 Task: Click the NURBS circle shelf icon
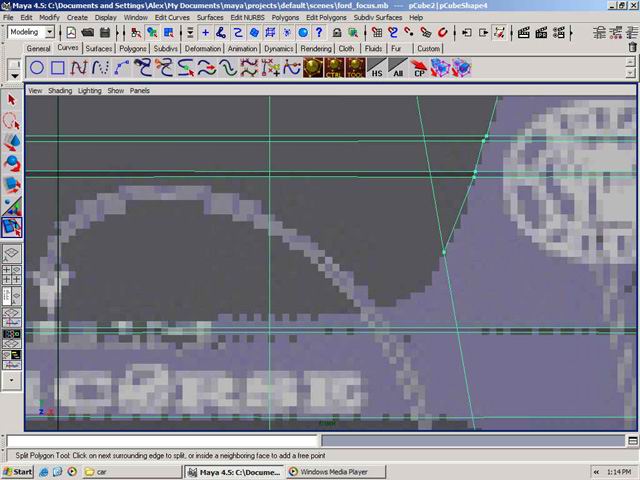[37, 68]
